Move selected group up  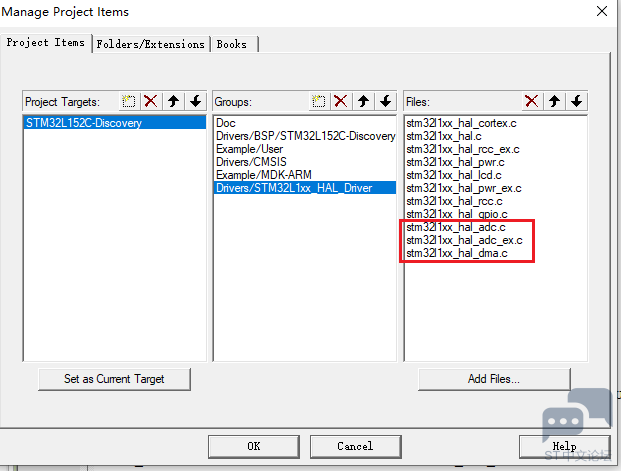point(364,101)
